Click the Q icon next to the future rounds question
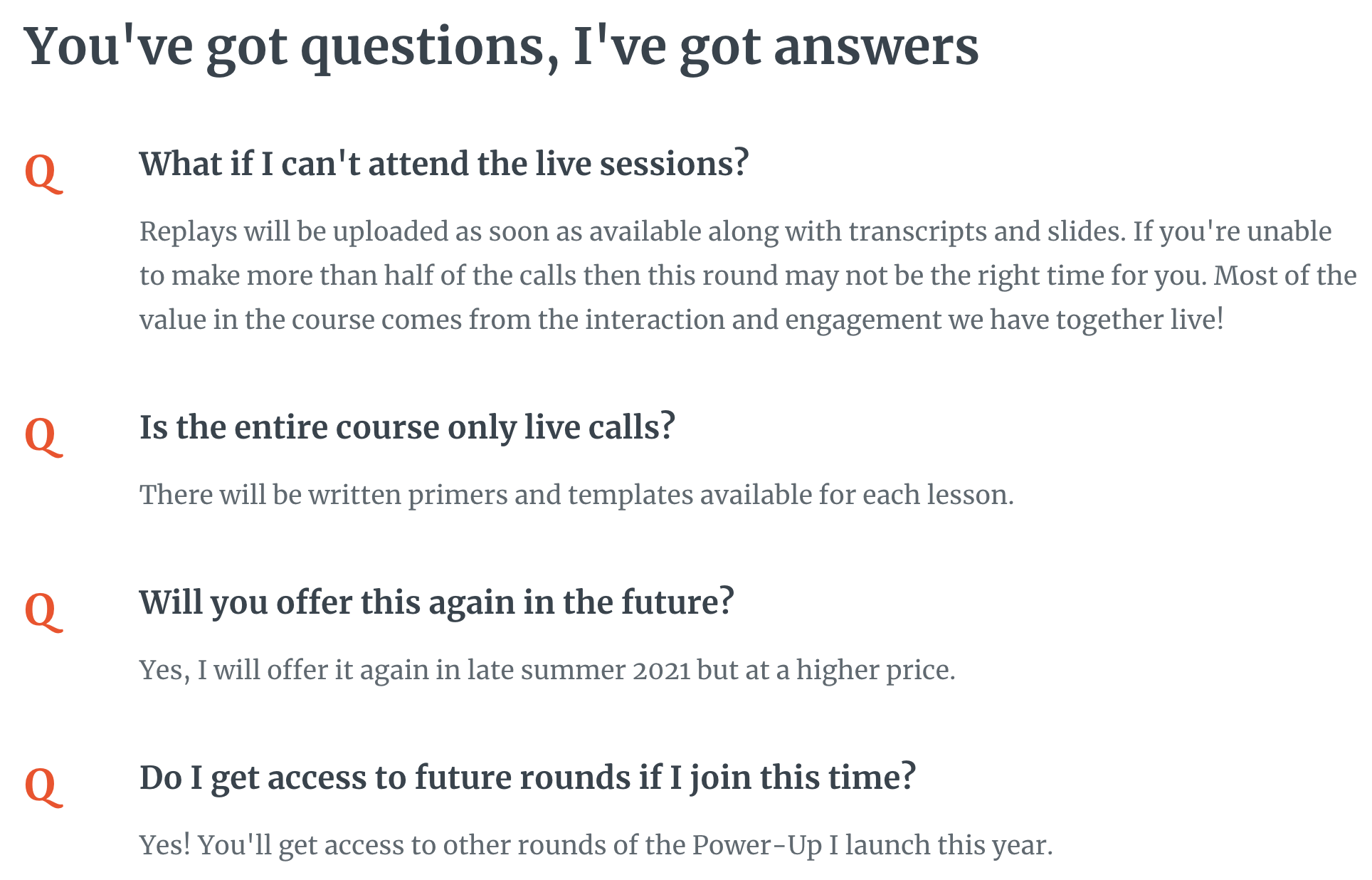The height and width of the screenshot is (880, 1372). [43, 786]
